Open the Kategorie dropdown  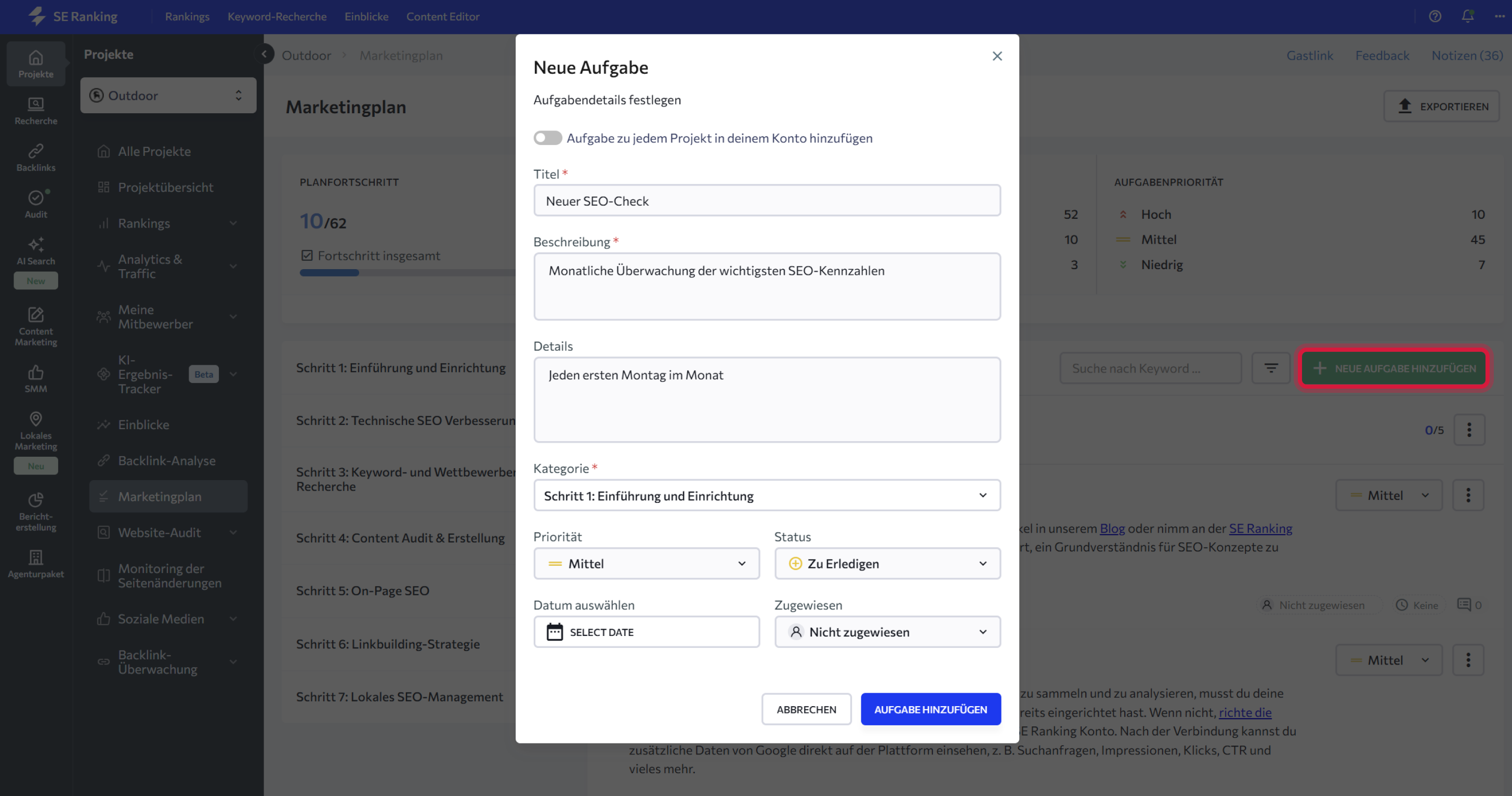[x=767, y=496]
